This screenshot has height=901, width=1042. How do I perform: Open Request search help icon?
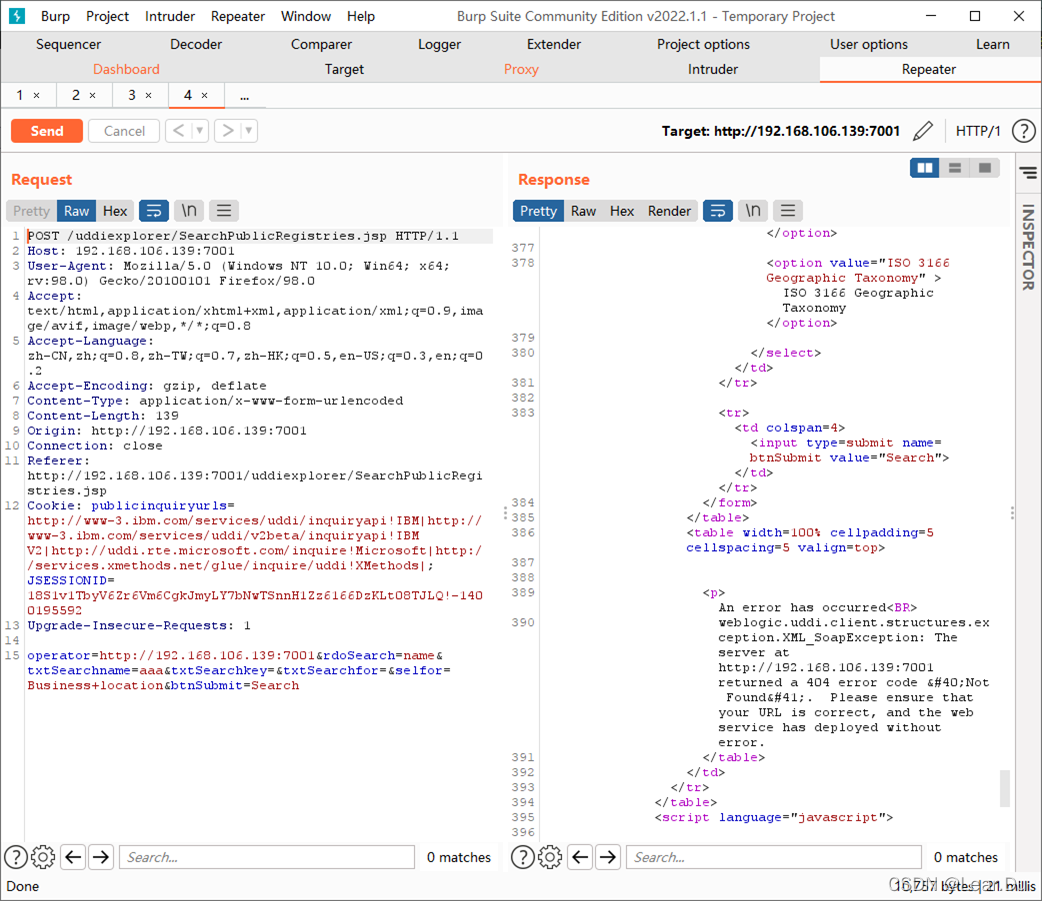tap(16, 857)
